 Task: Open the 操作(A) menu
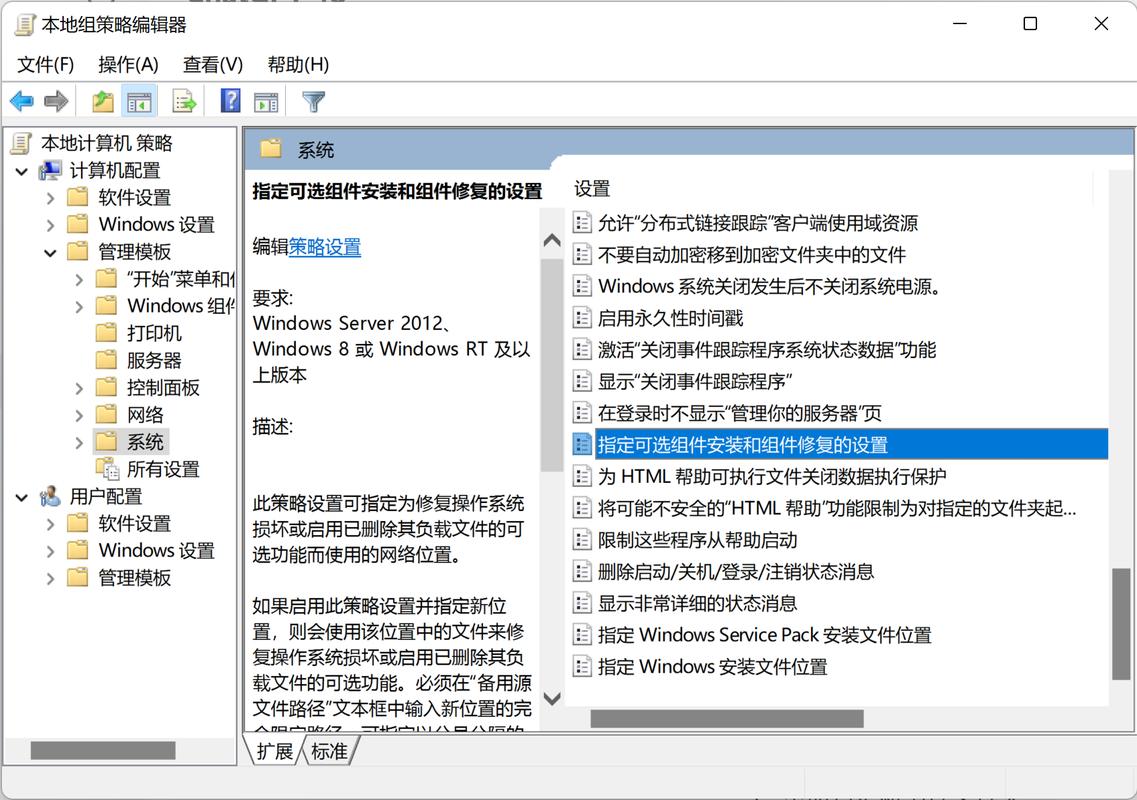pos(128,65)
